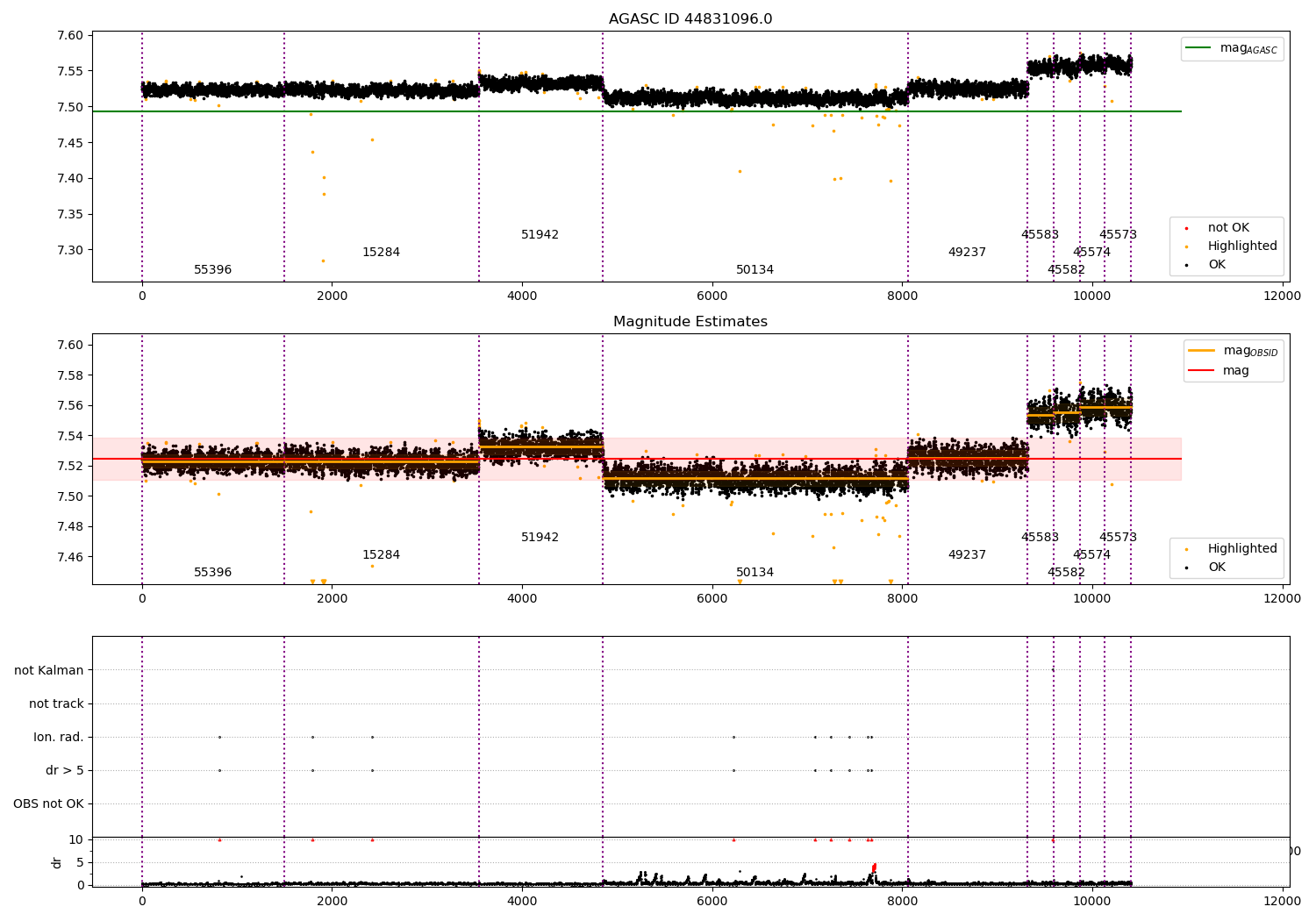The image size is (1316, 921).
Task: Click obsid label 49237 in top panel
Action: point(967,253)
